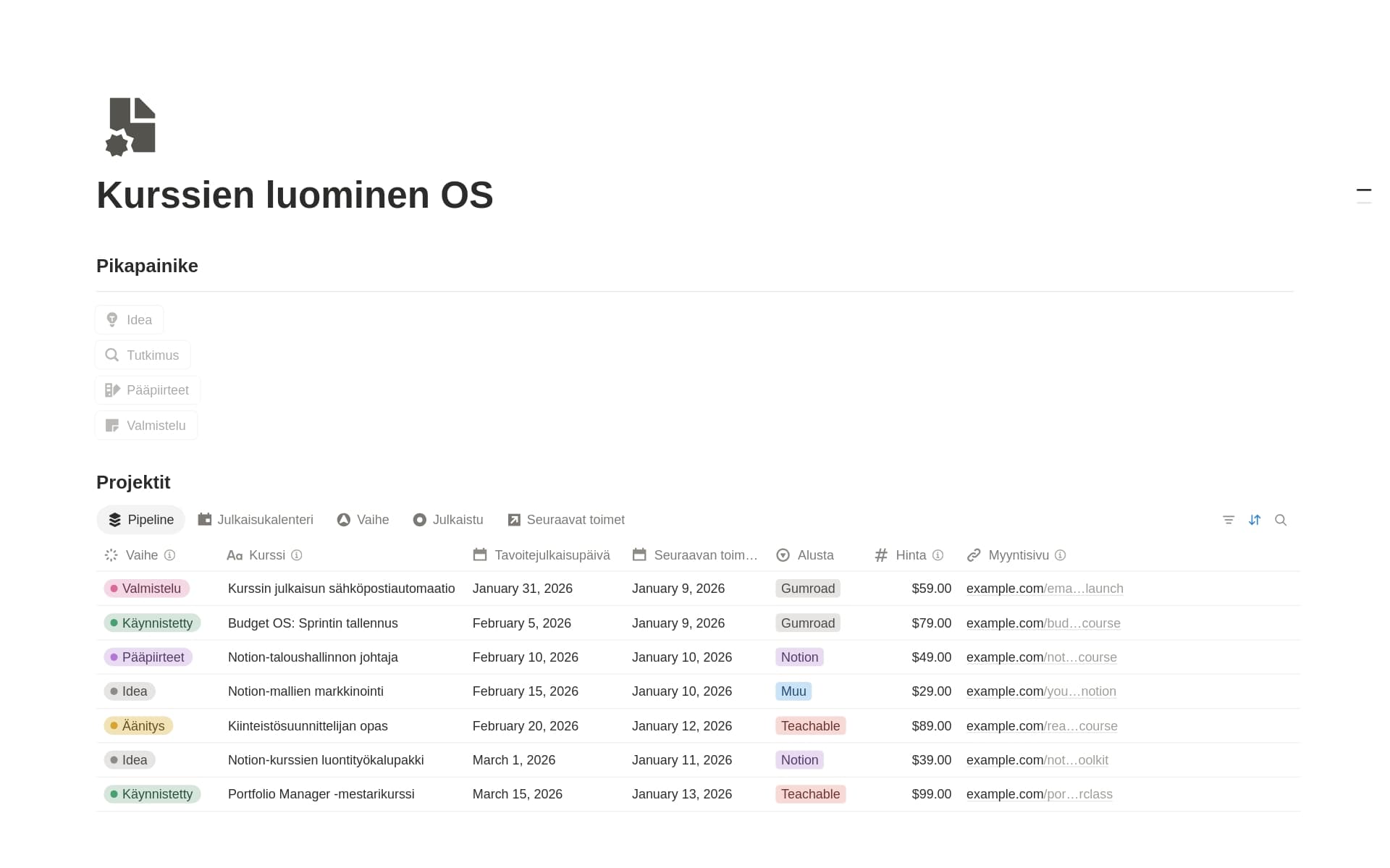Screen dimensions: 1390x868
Task: Click the Tutkimus quick button
Action: (x=143, y=355)
